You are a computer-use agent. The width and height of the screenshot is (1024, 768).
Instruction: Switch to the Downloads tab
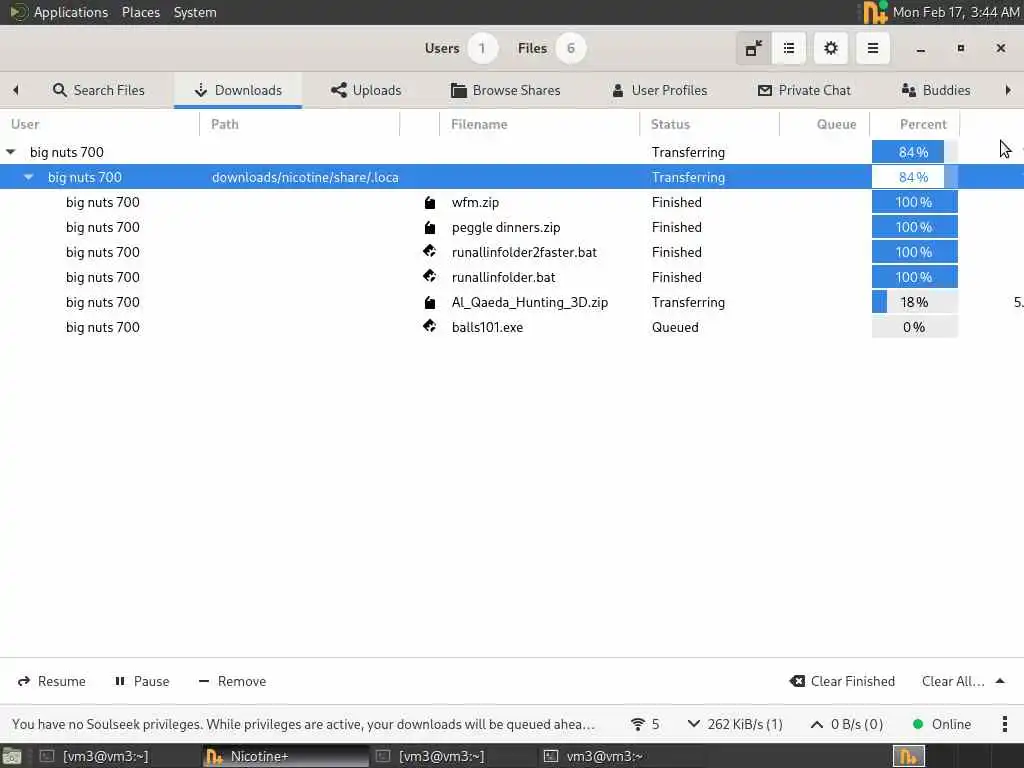238,90
